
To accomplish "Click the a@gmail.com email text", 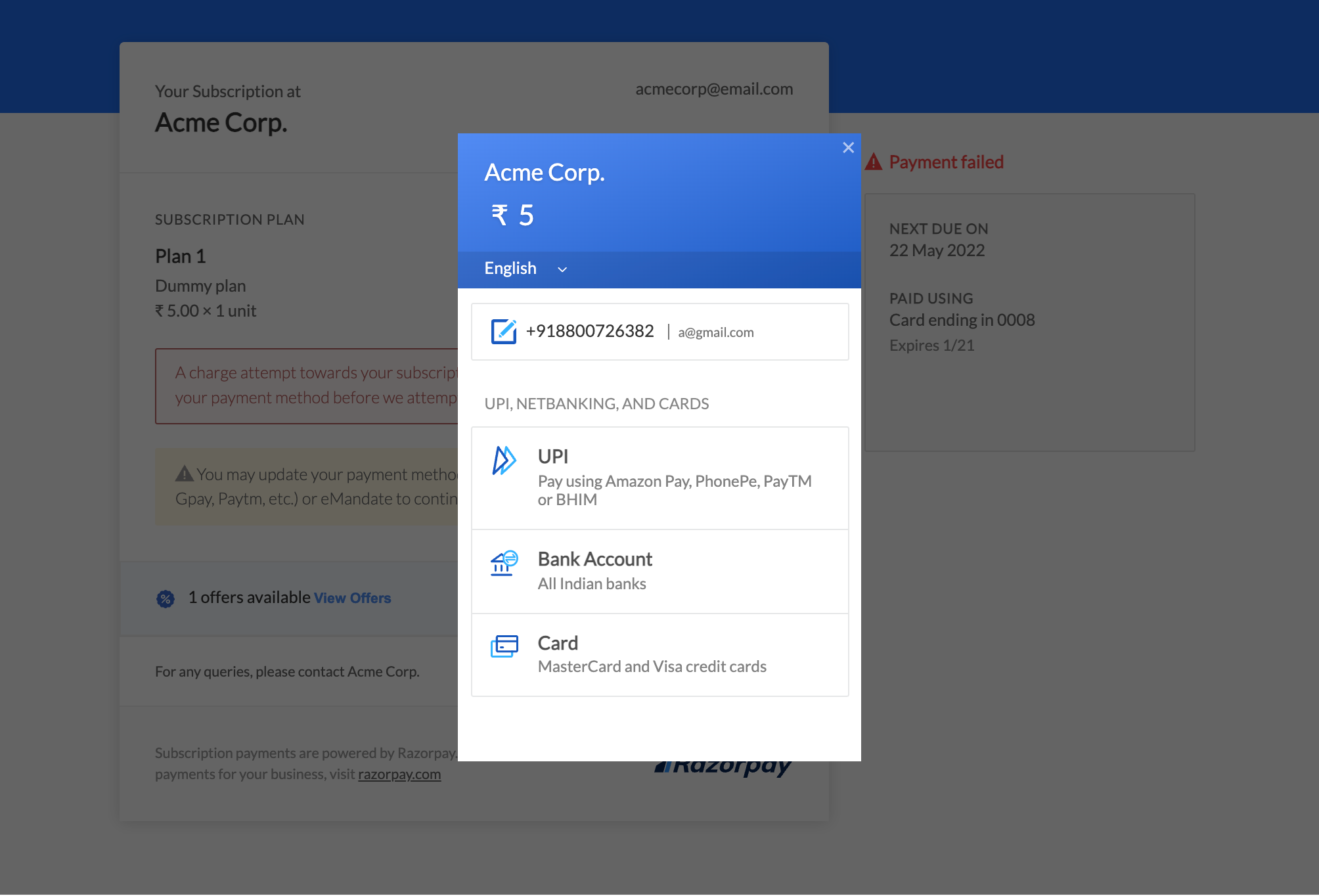I will coord(716,332).
